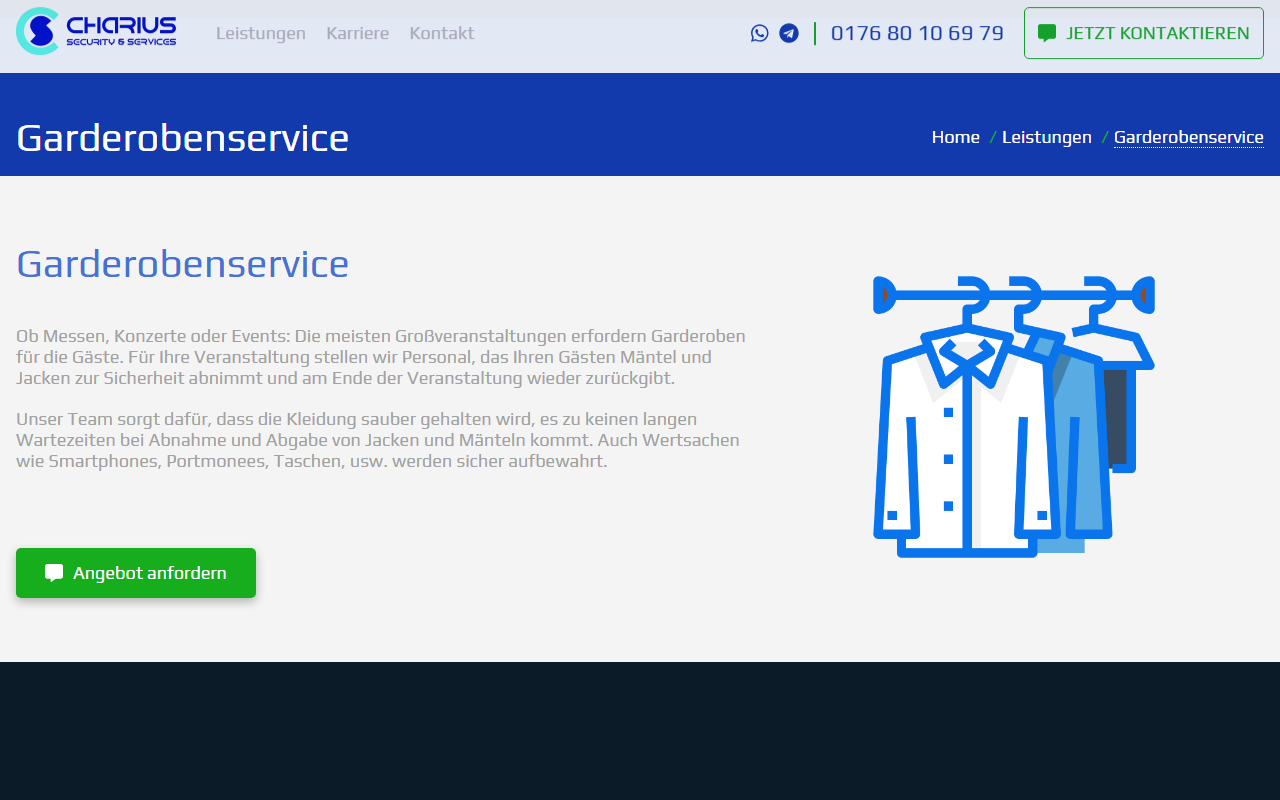
Task: Go to the Leistungen breadcrumb link
Action: coord(1047,137)
